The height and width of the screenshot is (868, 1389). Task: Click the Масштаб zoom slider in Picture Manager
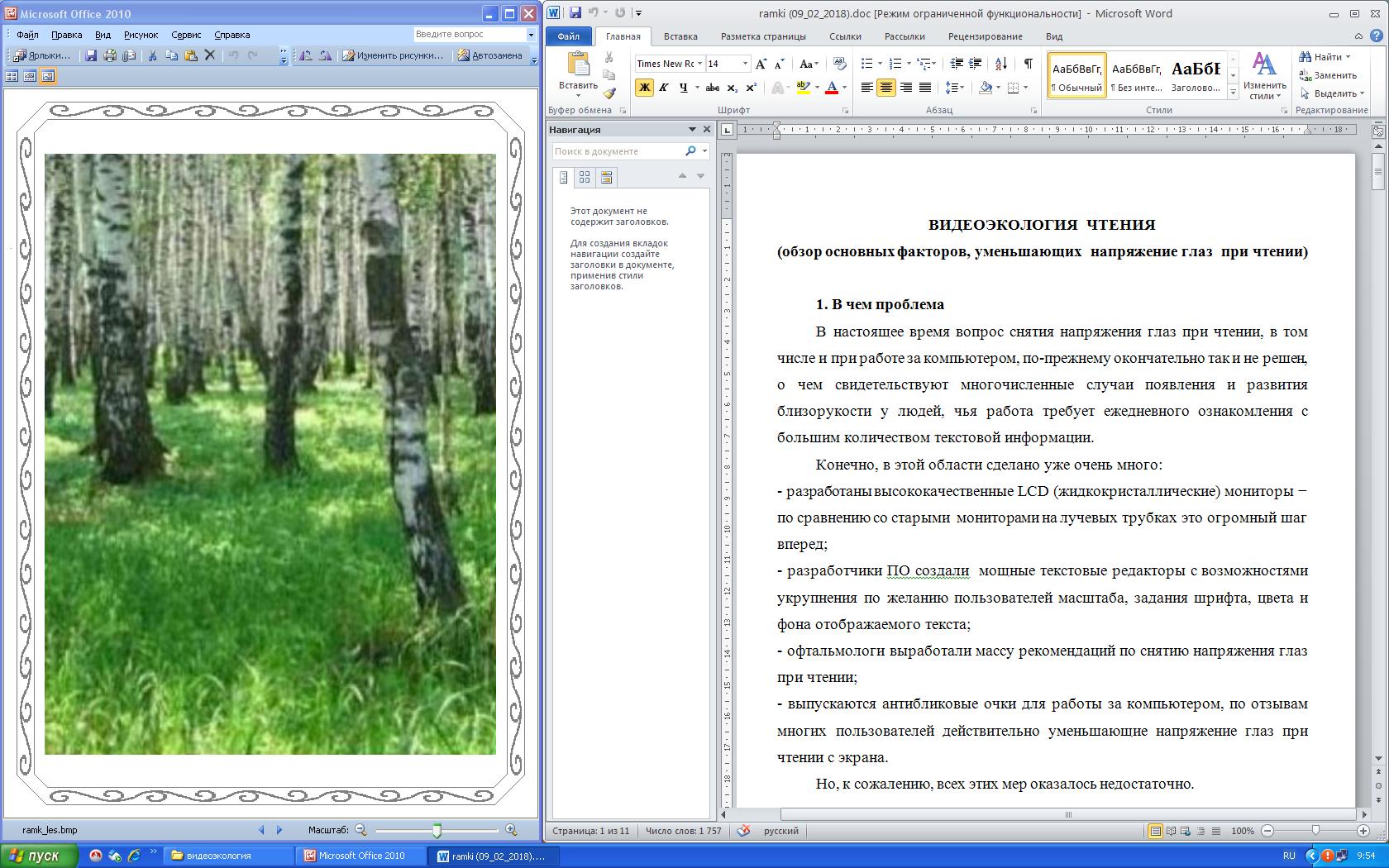(437, 830)
